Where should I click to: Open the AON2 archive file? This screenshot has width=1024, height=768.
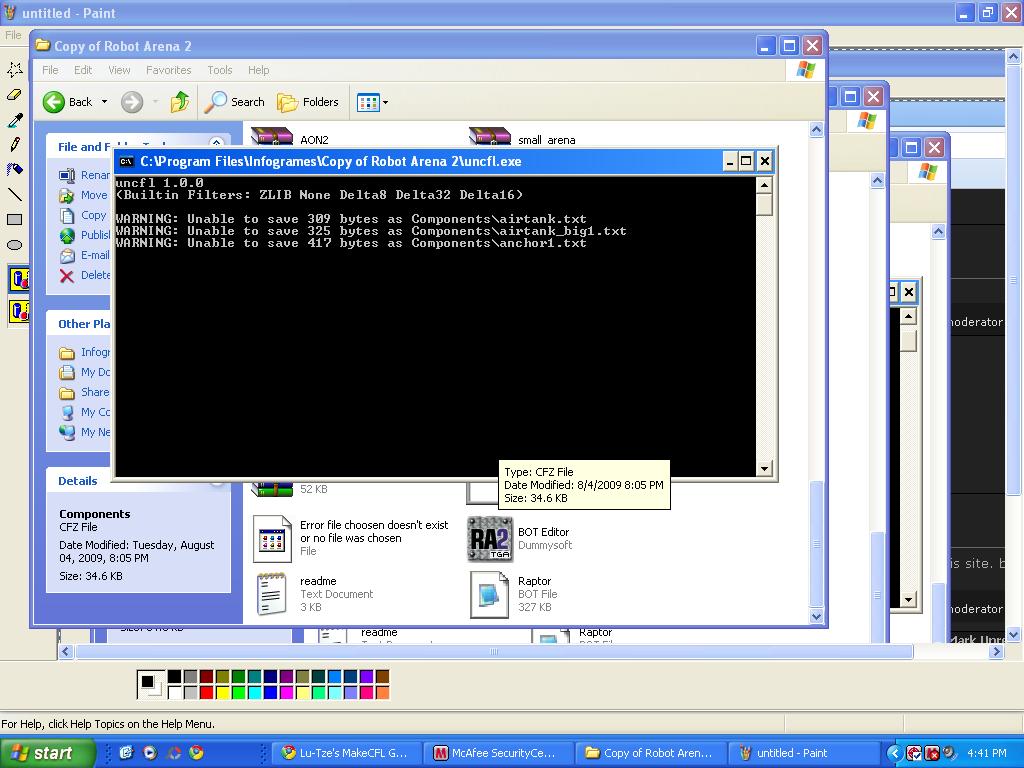click(289, 137)
